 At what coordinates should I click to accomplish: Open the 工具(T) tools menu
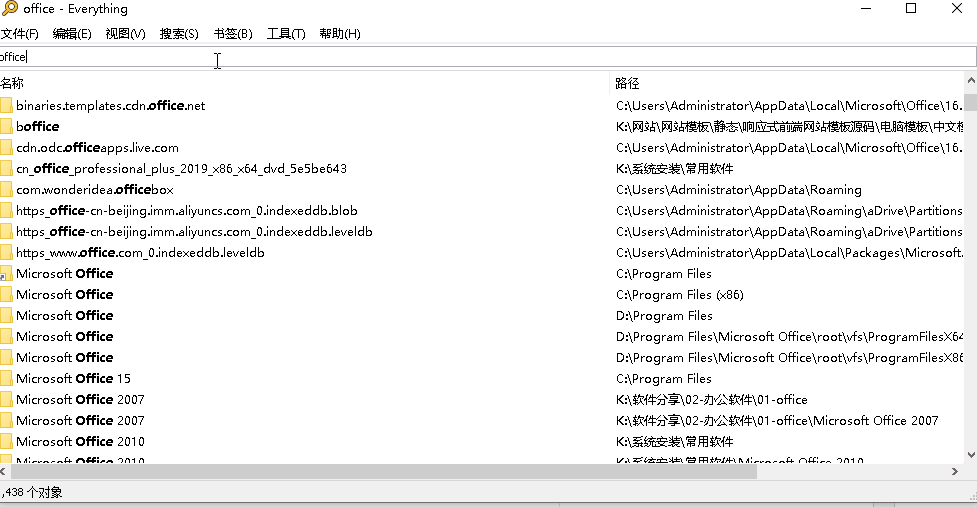pos(286,34)
